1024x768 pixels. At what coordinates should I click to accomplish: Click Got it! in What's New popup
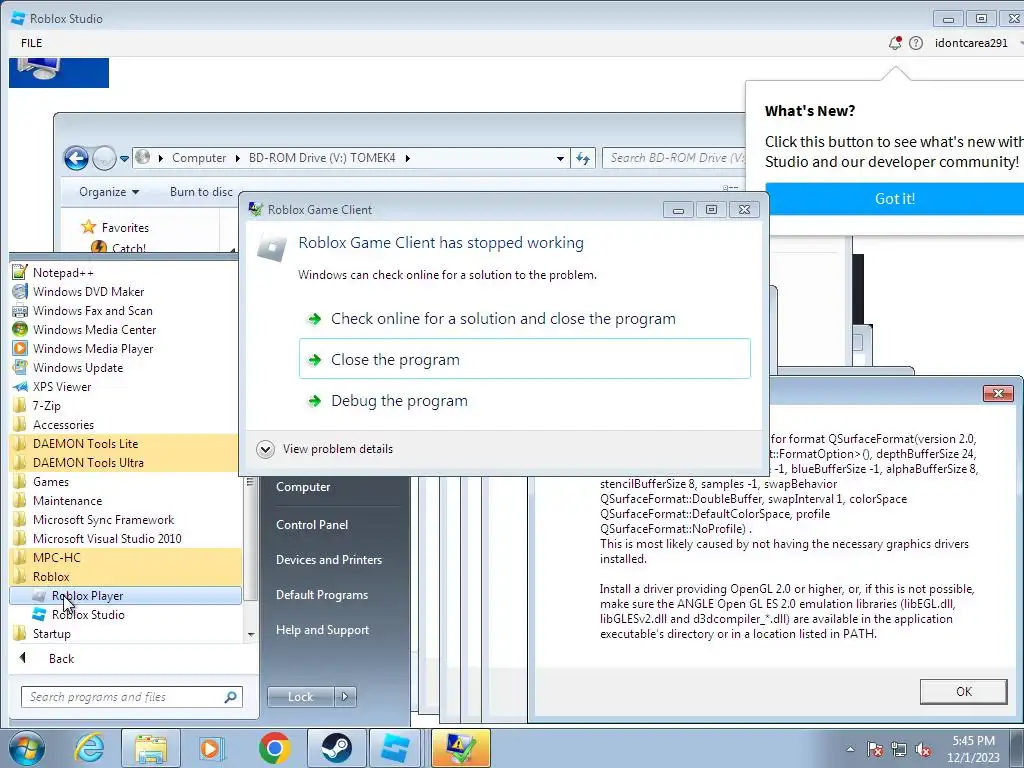point(895,199)
